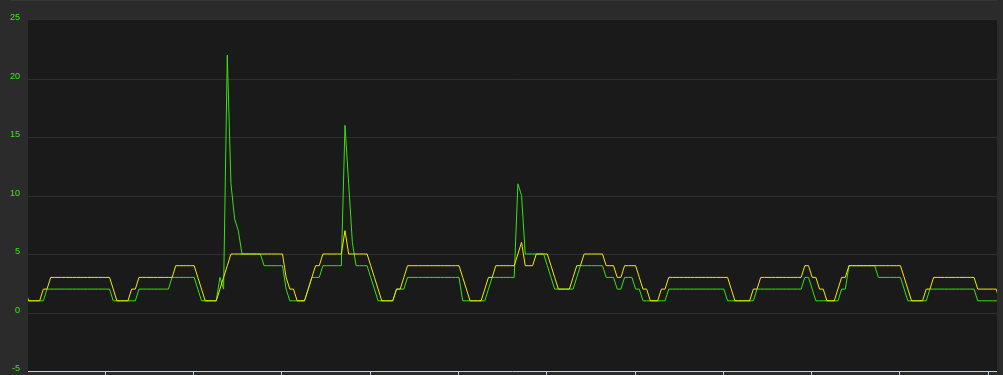Select the 5 y-axis label

17,251
